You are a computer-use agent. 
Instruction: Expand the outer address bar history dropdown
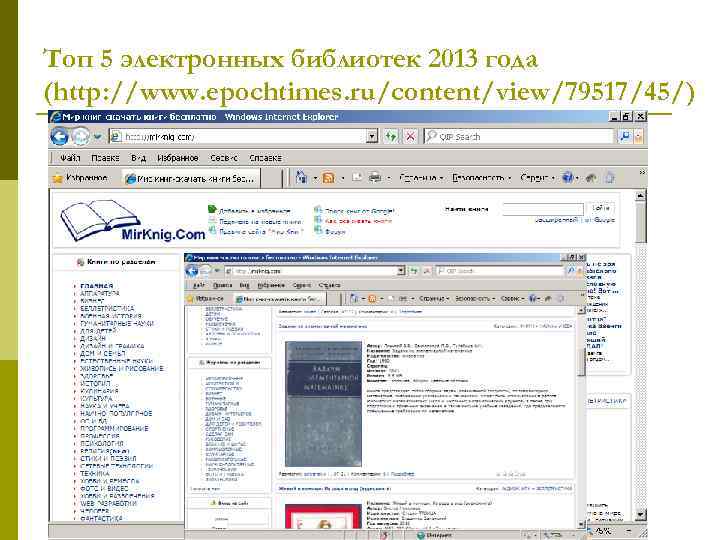(x=372, y=136)
